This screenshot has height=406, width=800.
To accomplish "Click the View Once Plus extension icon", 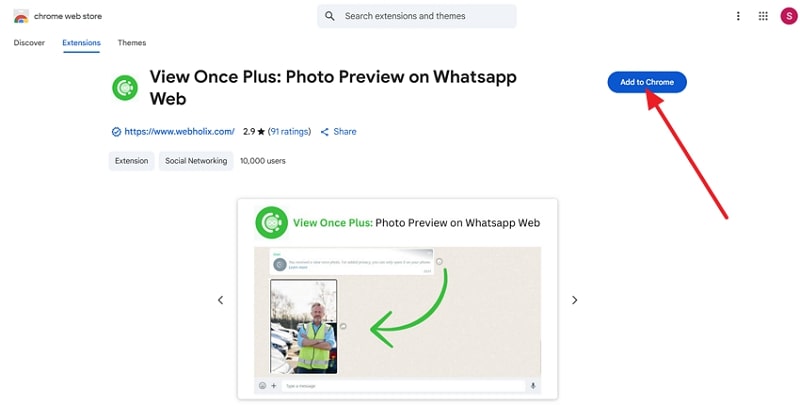I will (x=125, y=88).
